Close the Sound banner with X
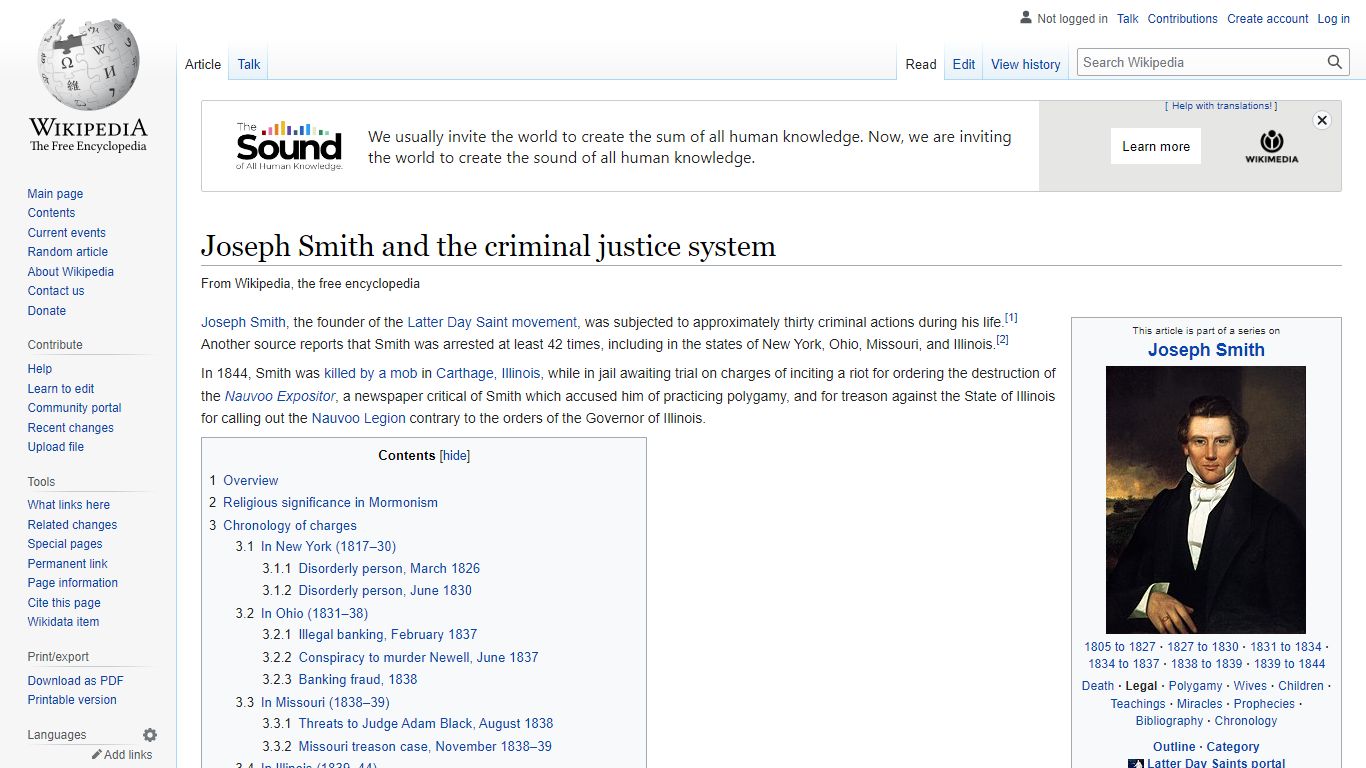The image size is (1366, 768). point(1322,120)
